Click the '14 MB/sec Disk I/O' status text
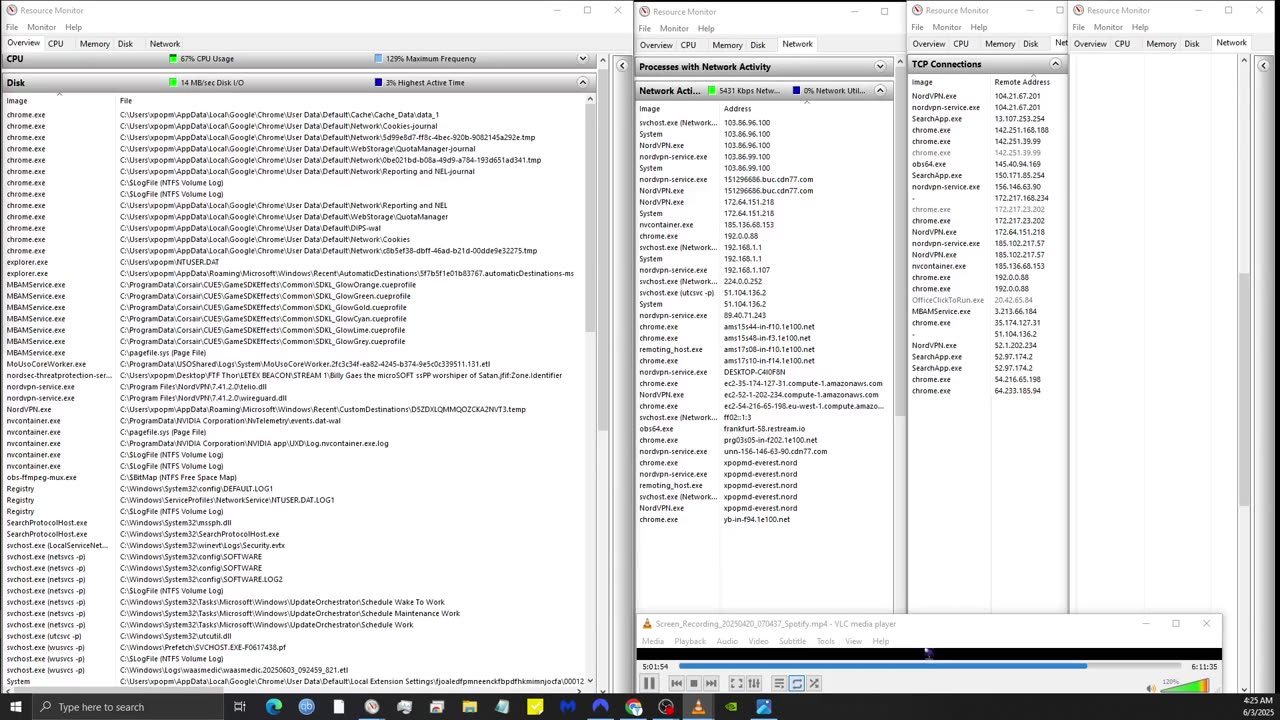The image size is (1280, 720). [212, 83]
